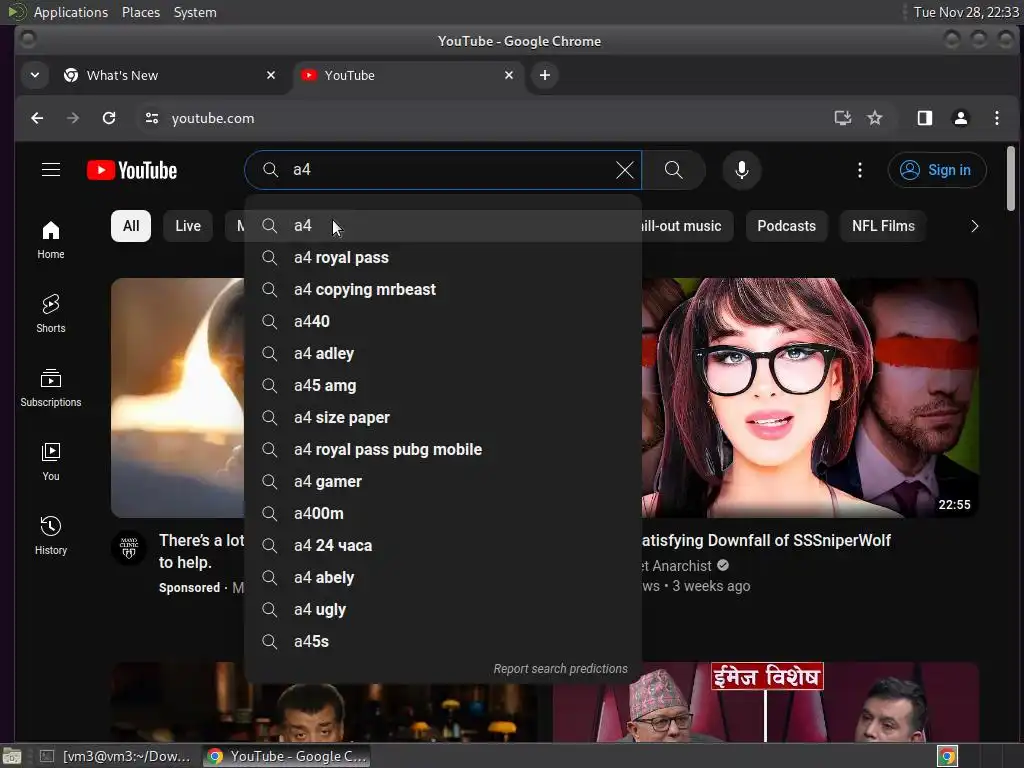Choose suggestion 'a4 adley'
Viewport: 1024px width, 768px height.
click(443, 354)
